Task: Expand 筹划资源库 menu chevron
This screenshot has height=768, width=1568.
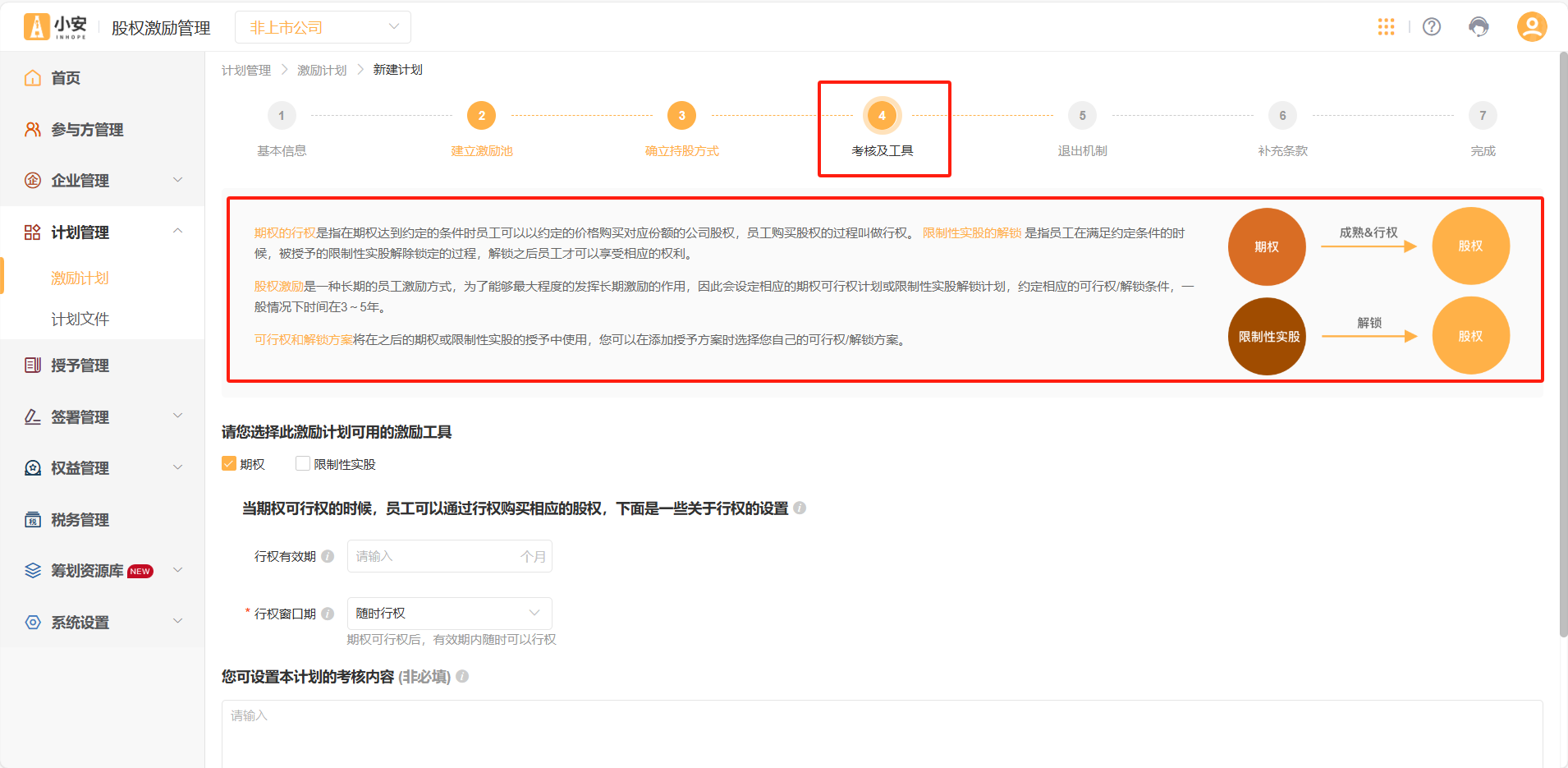Action: click(178, 570)
